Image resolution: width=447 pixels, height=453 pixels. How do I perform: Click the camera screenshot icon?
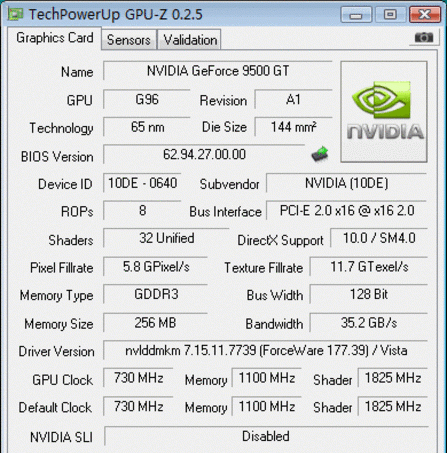[x=424, y=37]
